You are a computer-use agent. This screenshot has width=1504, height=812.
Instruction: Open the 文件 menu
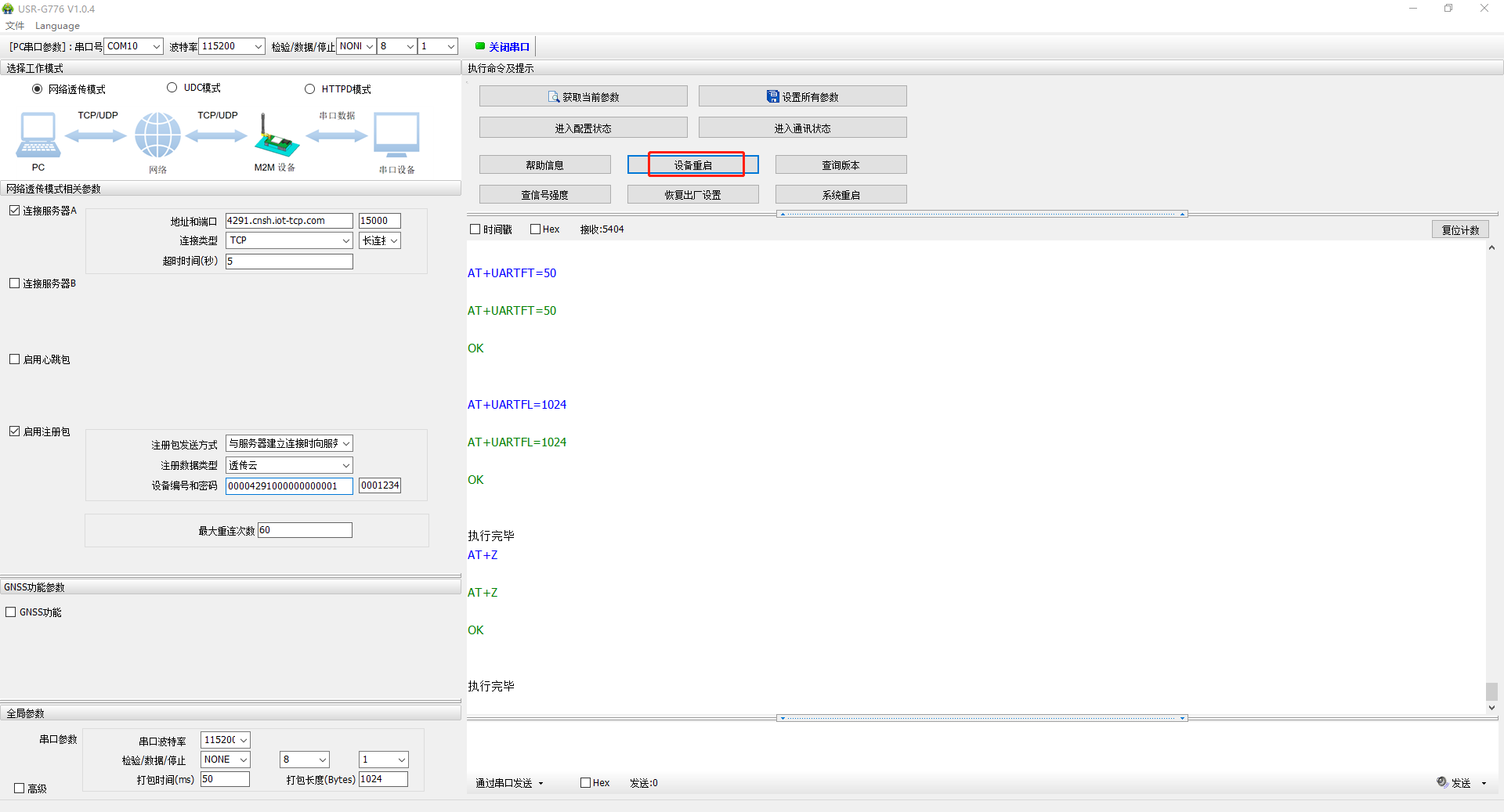[15, 26]
